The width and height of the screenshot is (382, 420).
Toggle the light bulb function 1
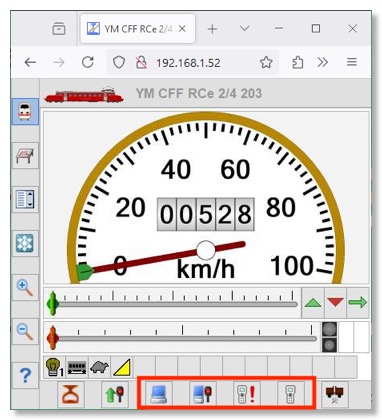(x=54, y=367)
